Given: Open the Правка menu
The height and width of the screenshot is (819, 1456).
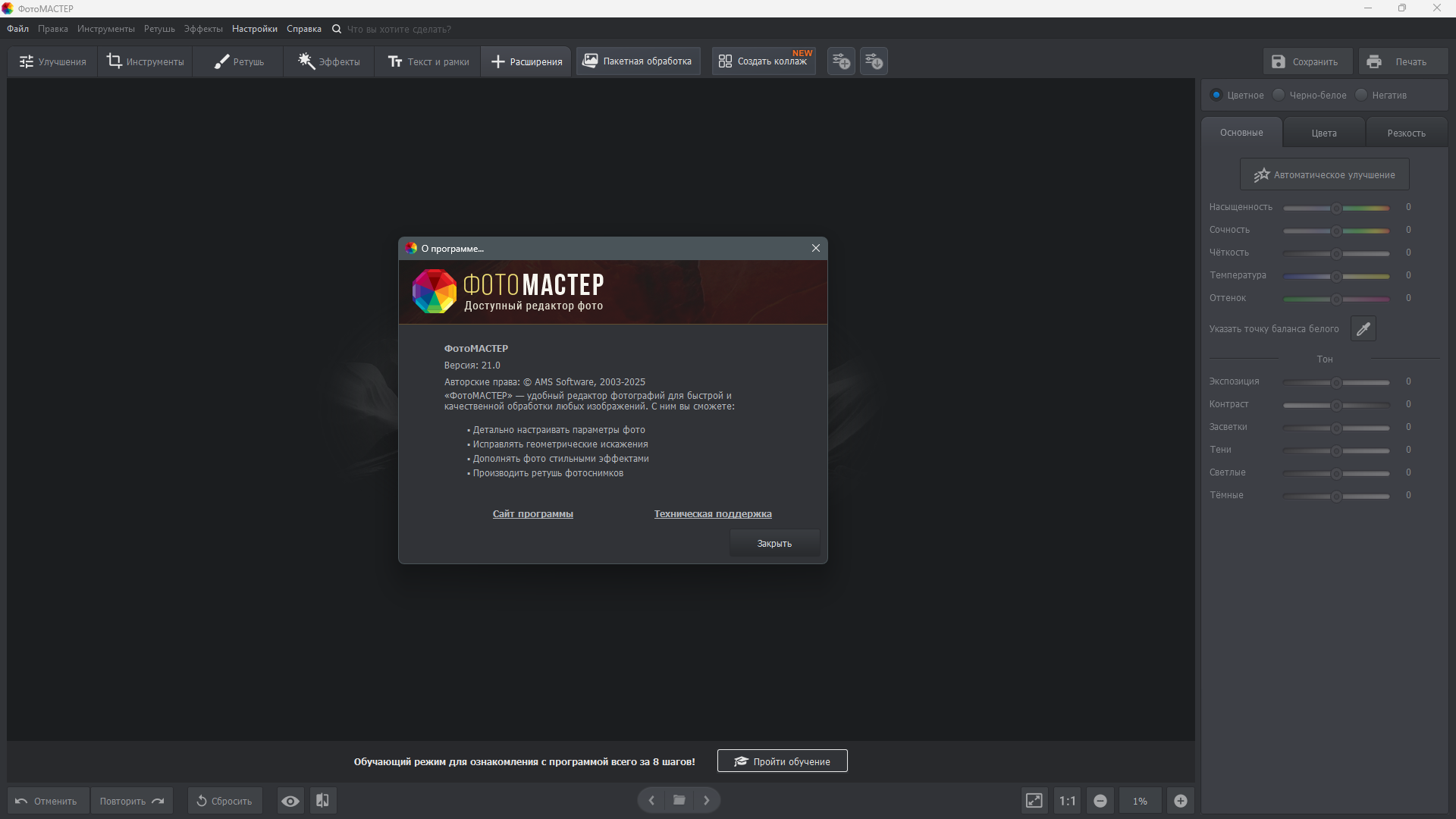Looking at the screenshot, I should (53, 29).
